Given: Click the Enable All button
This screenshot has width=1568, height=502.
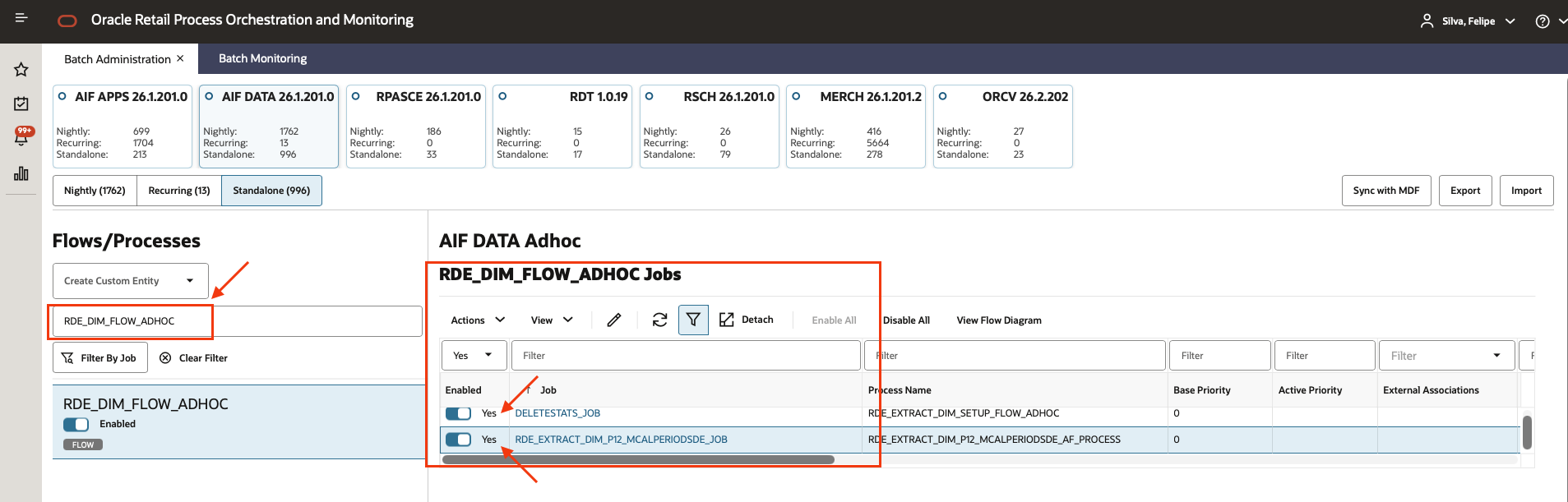Looking at the screenshot, I should click(x=834, y=320).
